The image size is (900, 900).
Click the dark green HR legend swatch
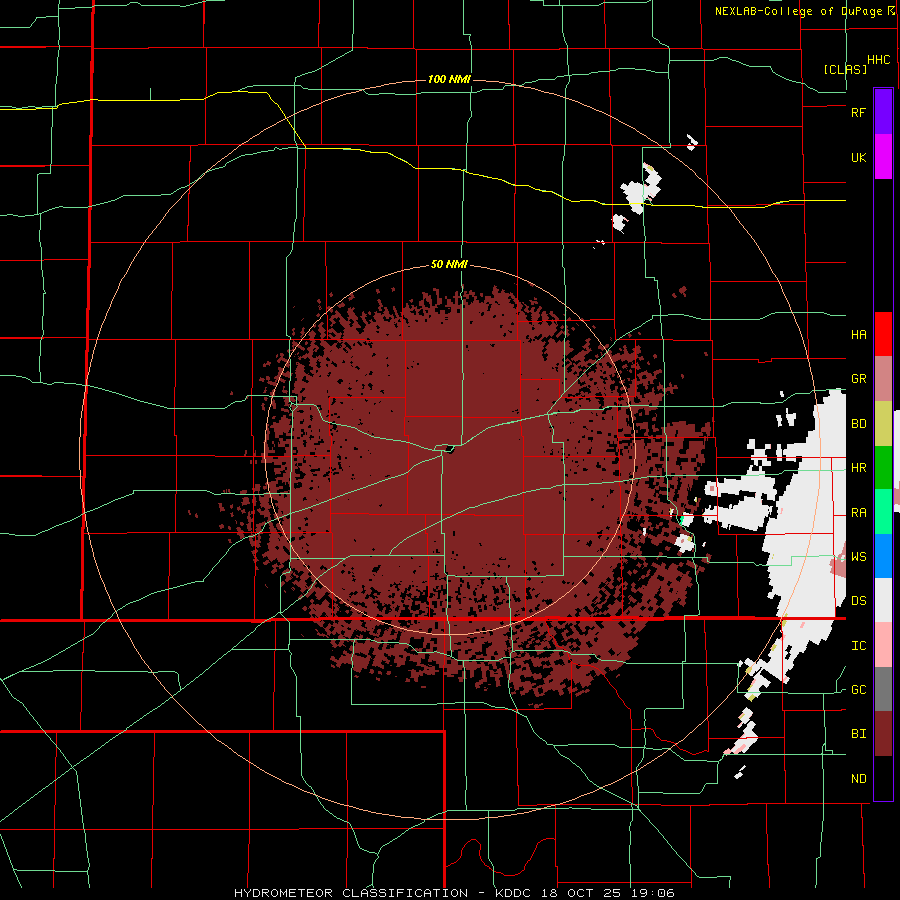(883, 468)
